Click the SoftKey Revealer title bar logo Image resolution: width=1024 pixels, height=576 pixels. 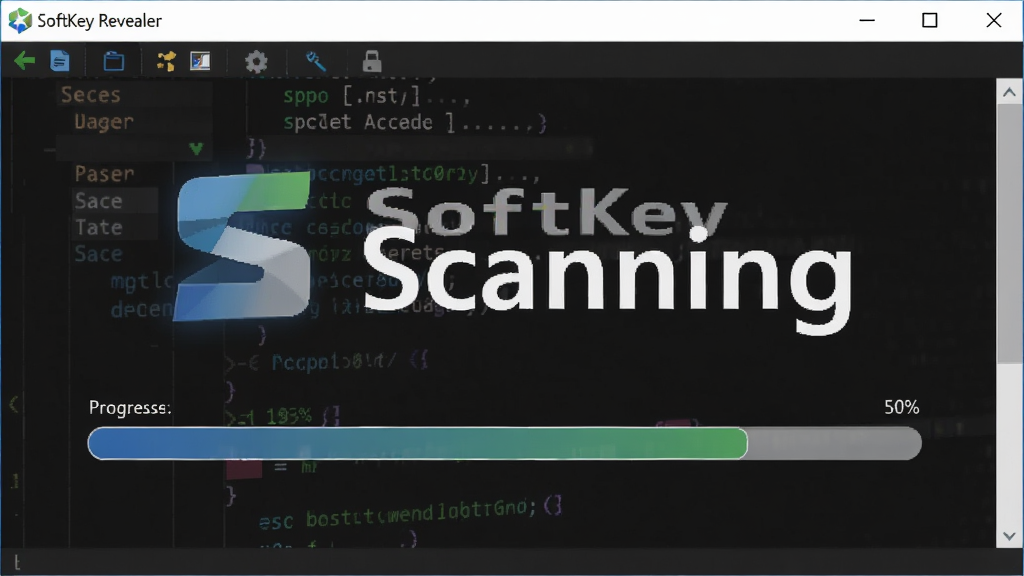coord(20,20)
